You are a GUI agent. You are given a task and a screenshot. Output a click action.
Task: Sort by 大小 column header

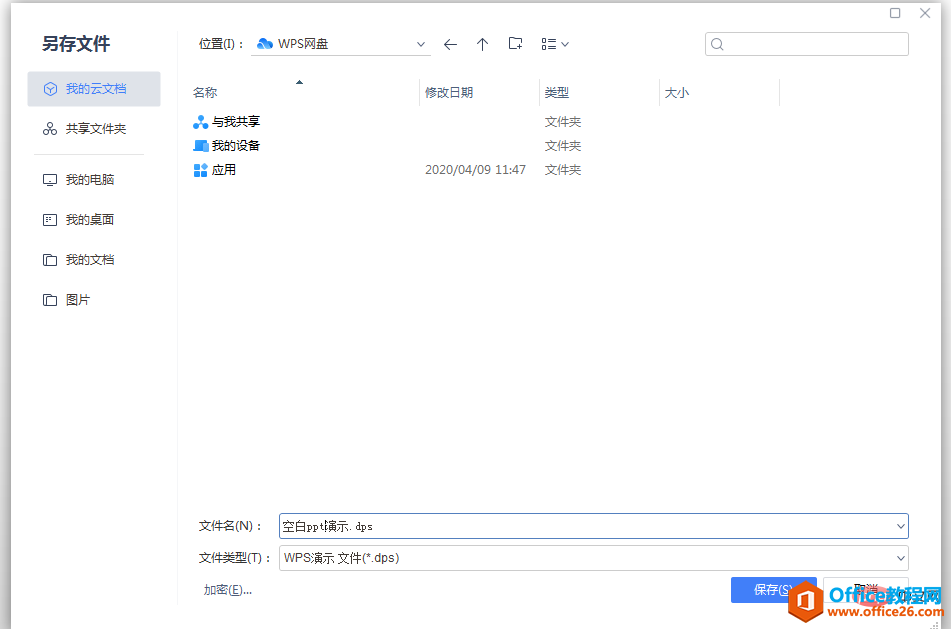[x=677, y=93]
